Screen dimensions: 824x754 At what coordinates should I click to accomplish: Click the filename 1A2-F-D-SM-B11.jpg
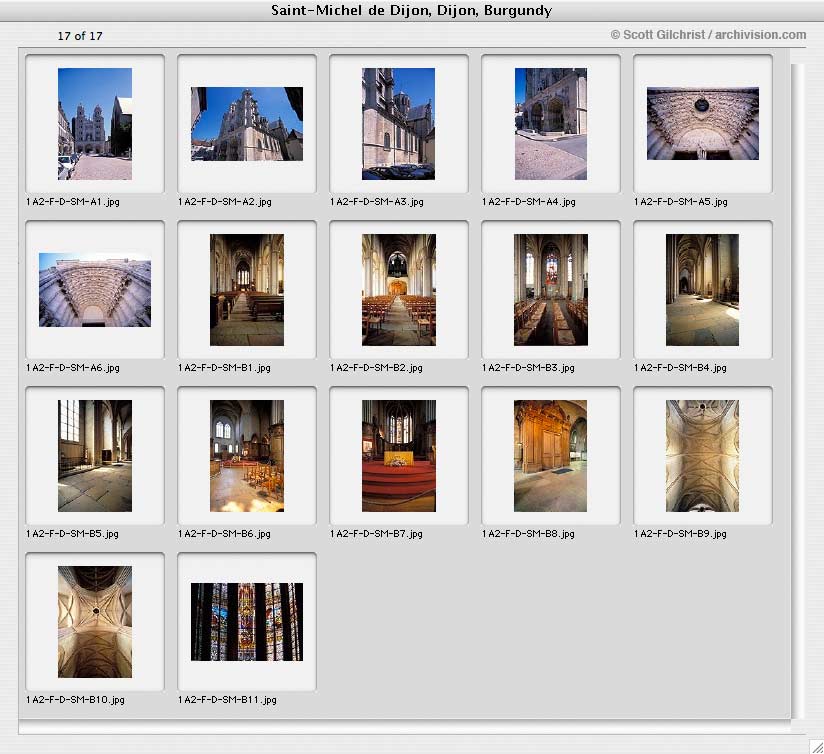pos(227,700)
